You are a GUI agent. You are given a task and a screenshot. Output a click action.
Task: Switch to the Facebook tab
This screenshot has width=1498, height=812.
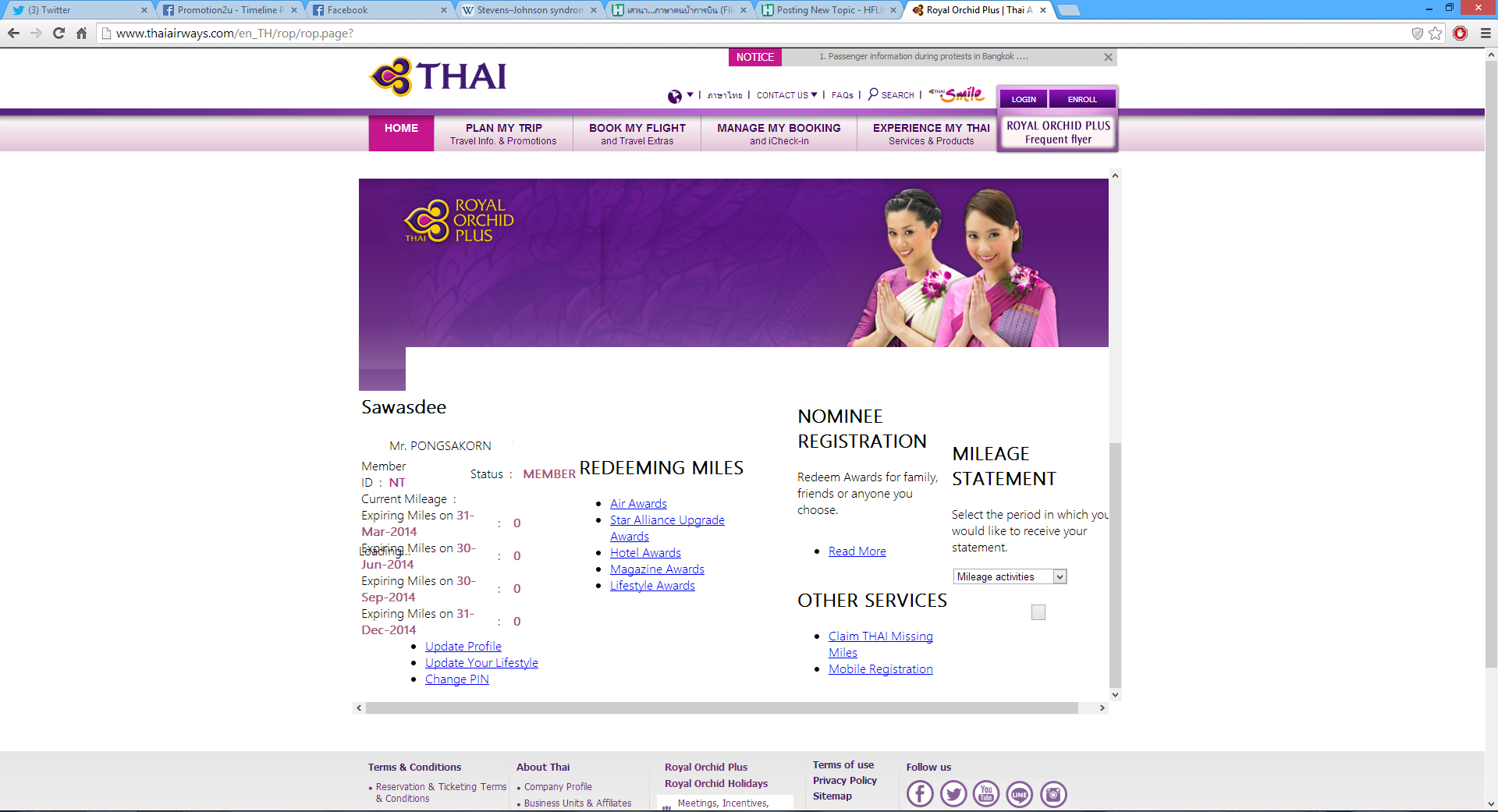(x=379, y=10)
